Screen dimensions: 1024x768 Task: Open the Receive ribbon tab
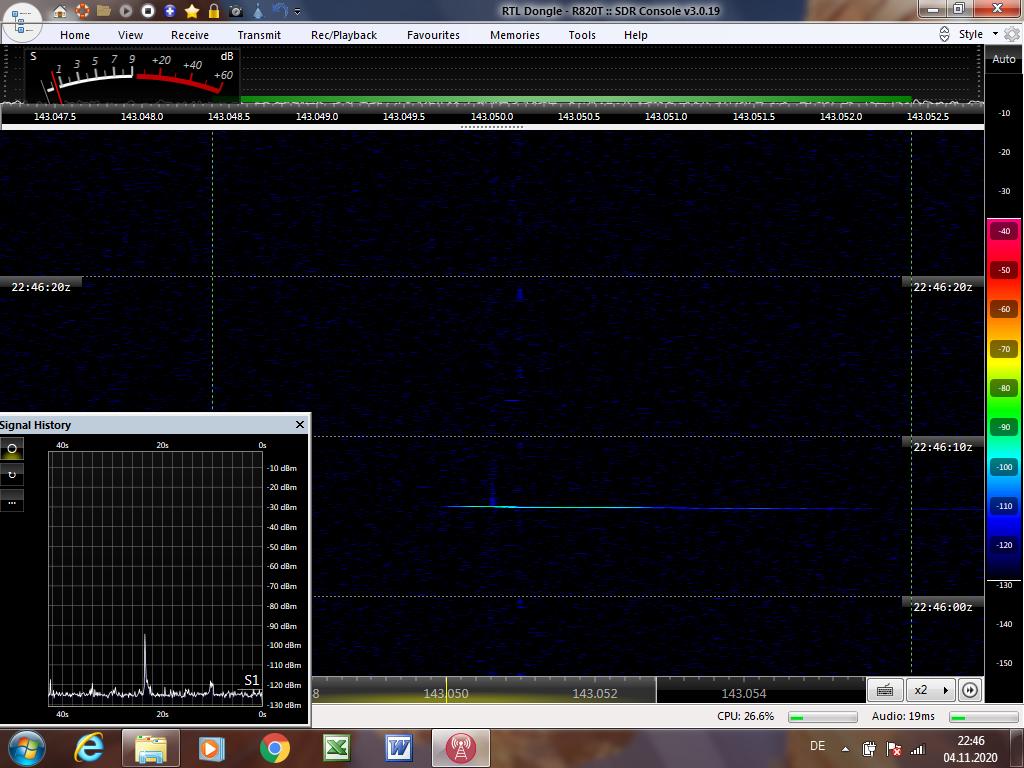click(190, 35)
